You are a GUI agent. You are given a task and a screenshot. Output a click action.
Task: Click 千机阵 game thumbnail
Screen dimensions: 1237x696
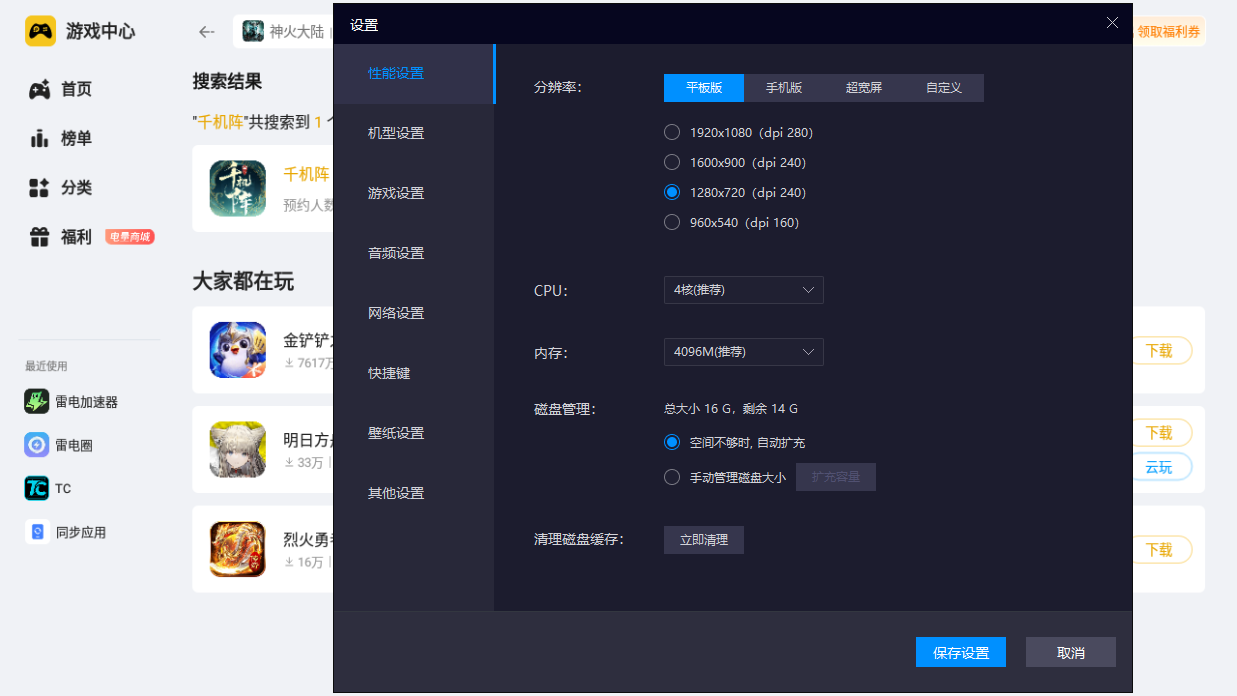238,188
